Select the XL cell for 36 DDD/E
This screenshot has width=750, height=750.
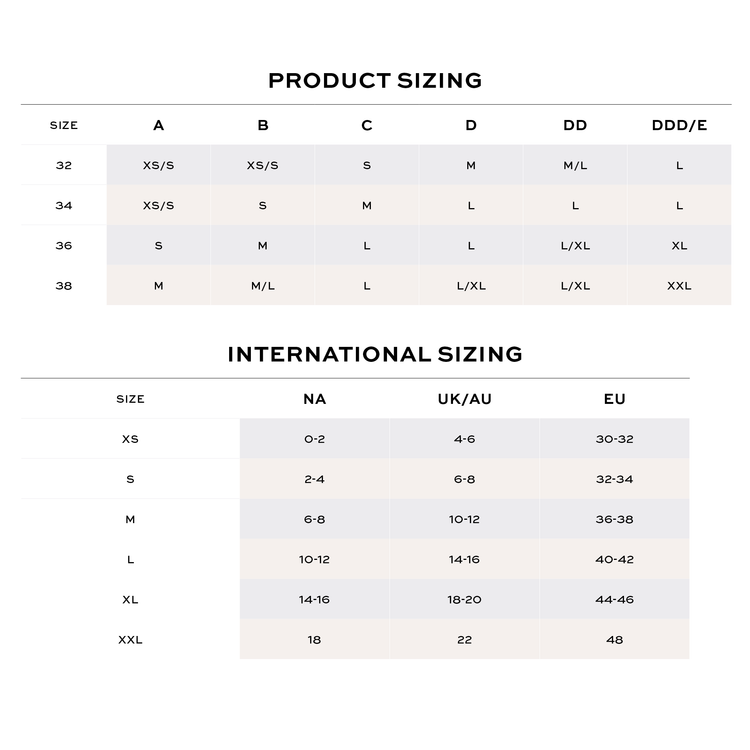[x=679, y=245]
